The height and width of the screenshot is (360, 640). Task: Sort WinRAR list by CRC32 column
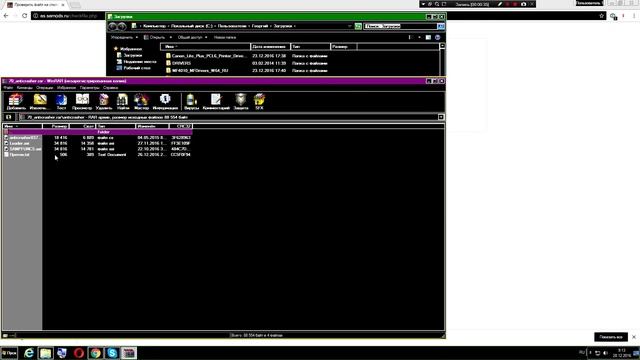coord(181,126)
